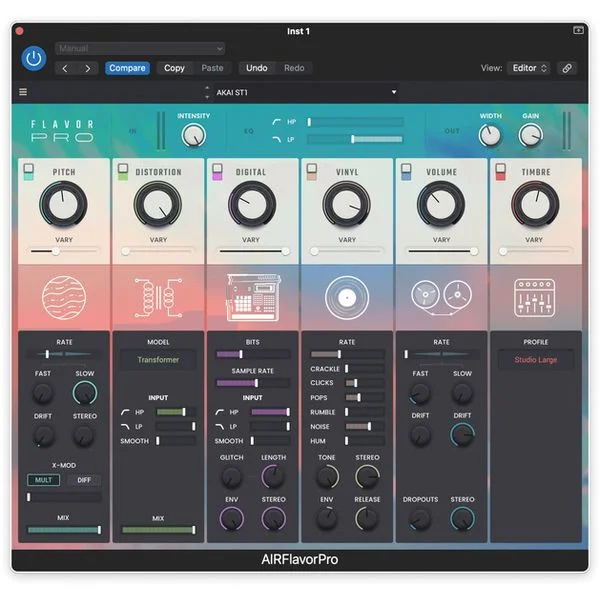Viewport: 600px width, 600px height.
Task: Click the Vinyl Crackle slider
Action: pos(365,368)
